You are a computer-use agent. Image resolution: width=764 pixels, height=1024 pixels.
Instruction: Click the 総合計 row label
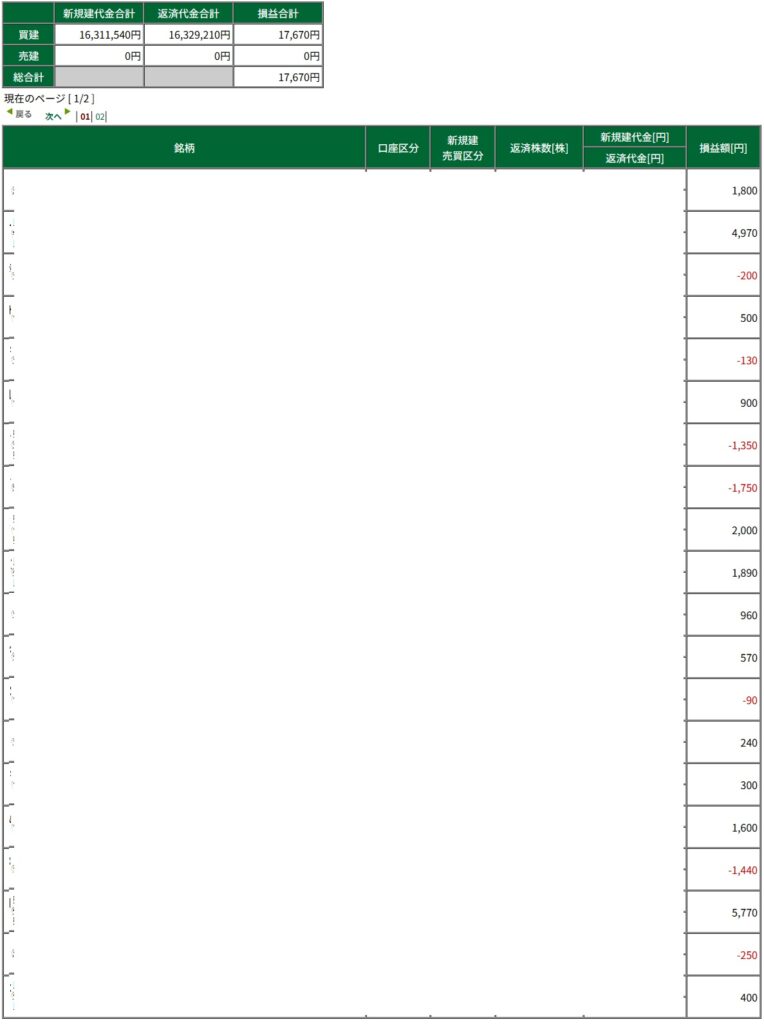pos(28,77)
